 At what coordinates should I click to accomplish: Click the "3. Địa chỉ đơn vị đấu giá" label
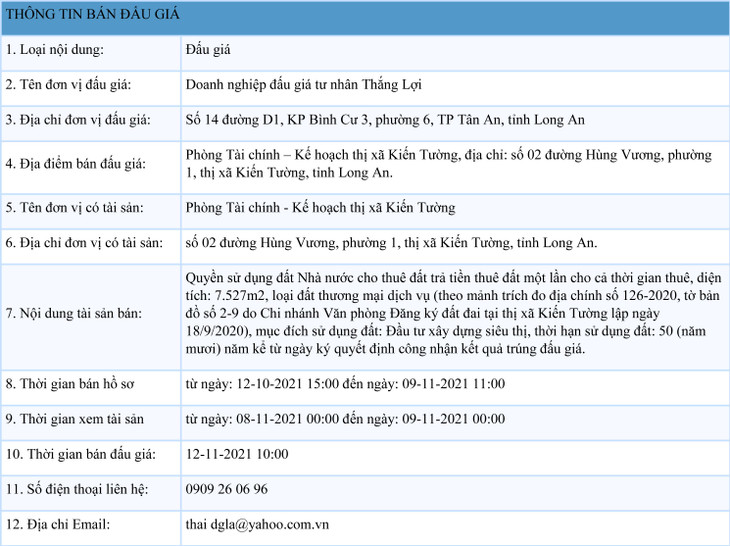(x=78, y=120)
